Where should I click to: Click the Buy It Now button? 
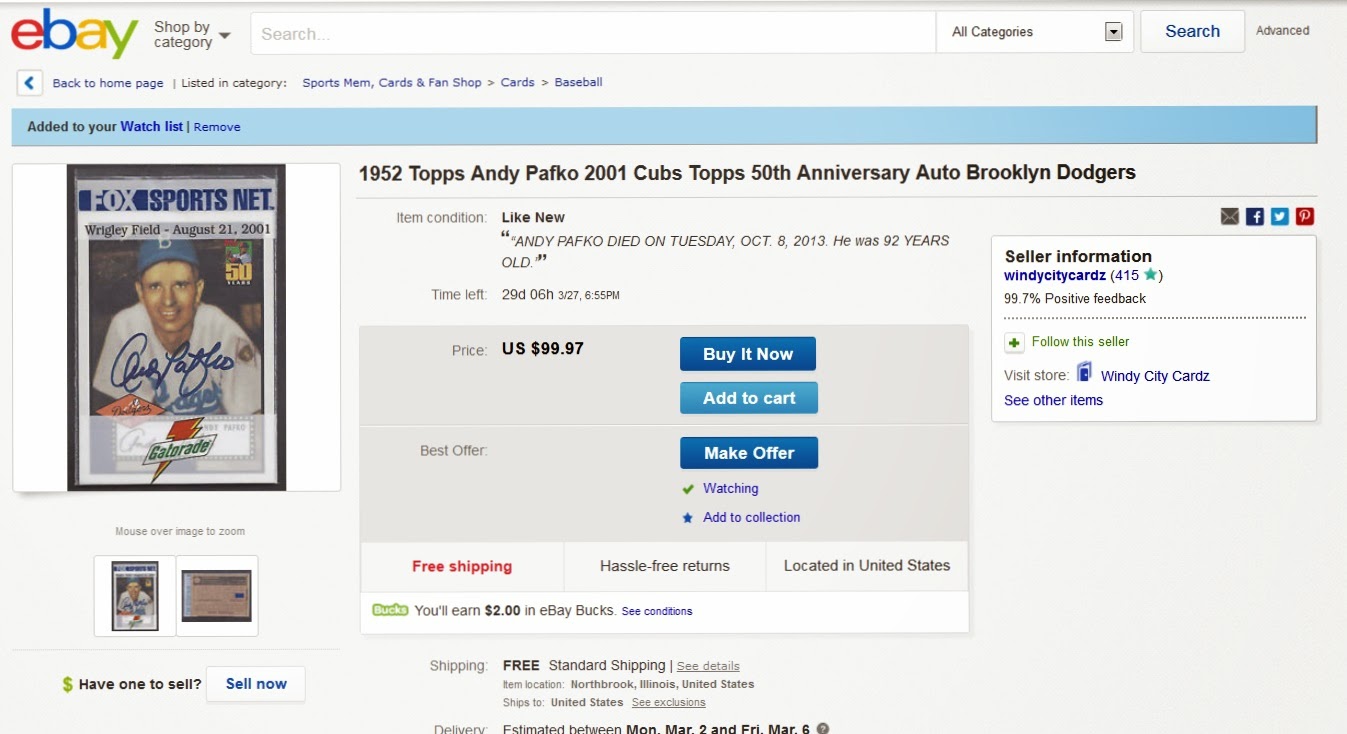pyautogui.click(x=748, y=354)
